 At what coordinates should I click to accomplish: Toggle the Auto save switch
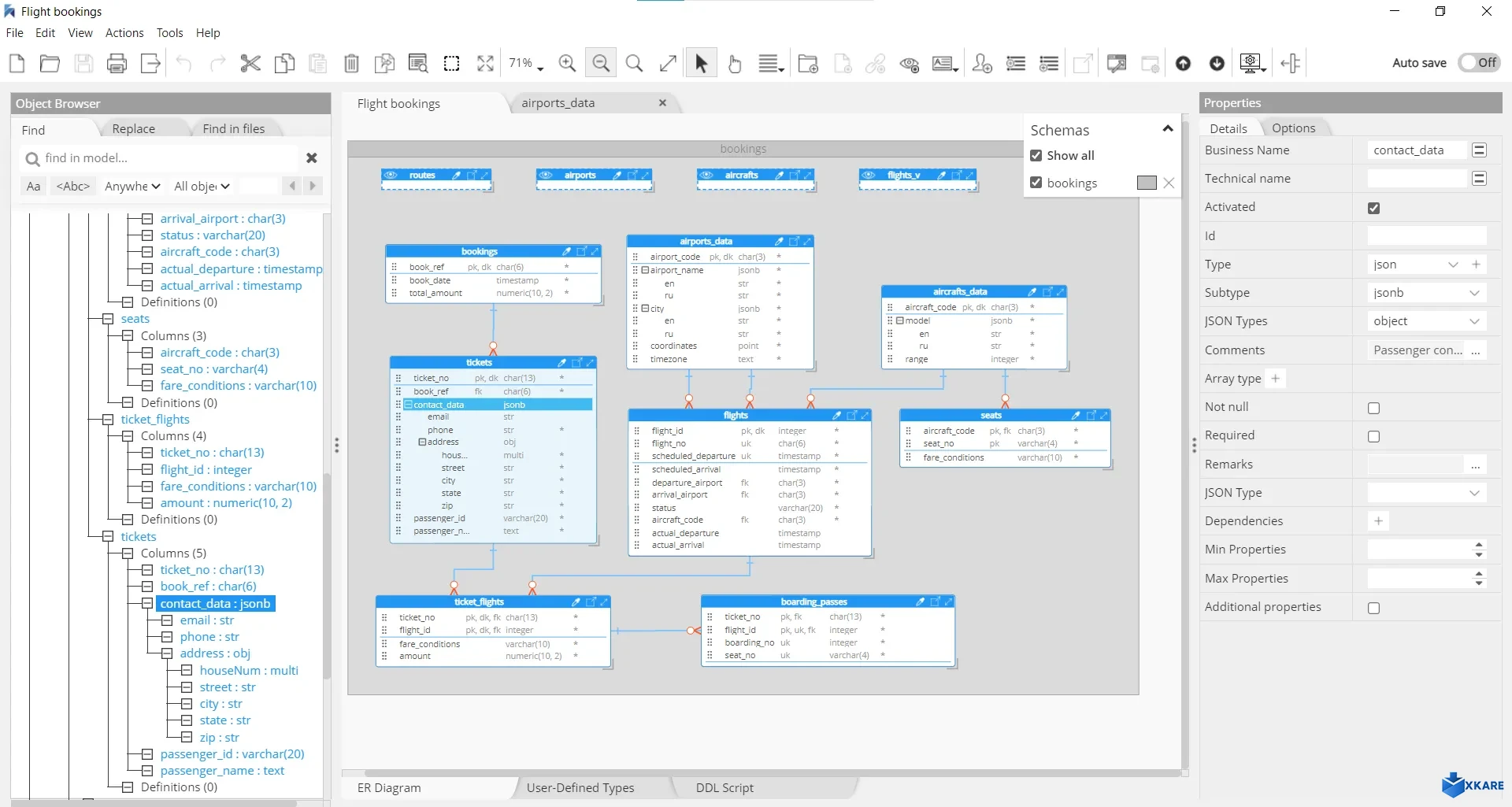tap(1479, 63)
